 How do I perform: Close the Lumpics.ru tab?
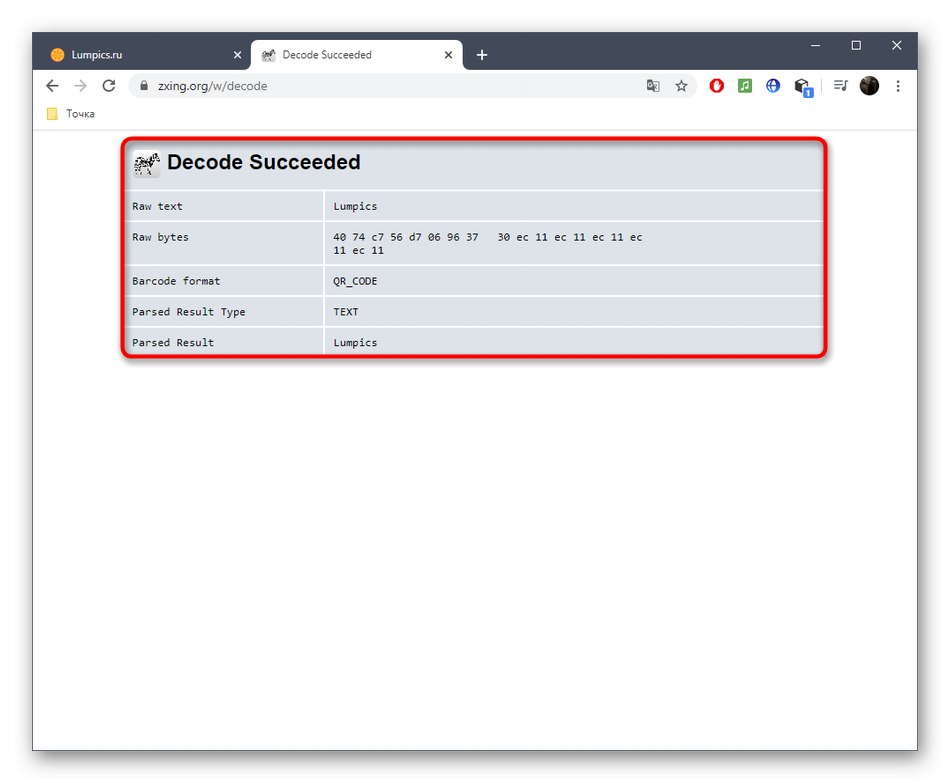coord(238,55)
